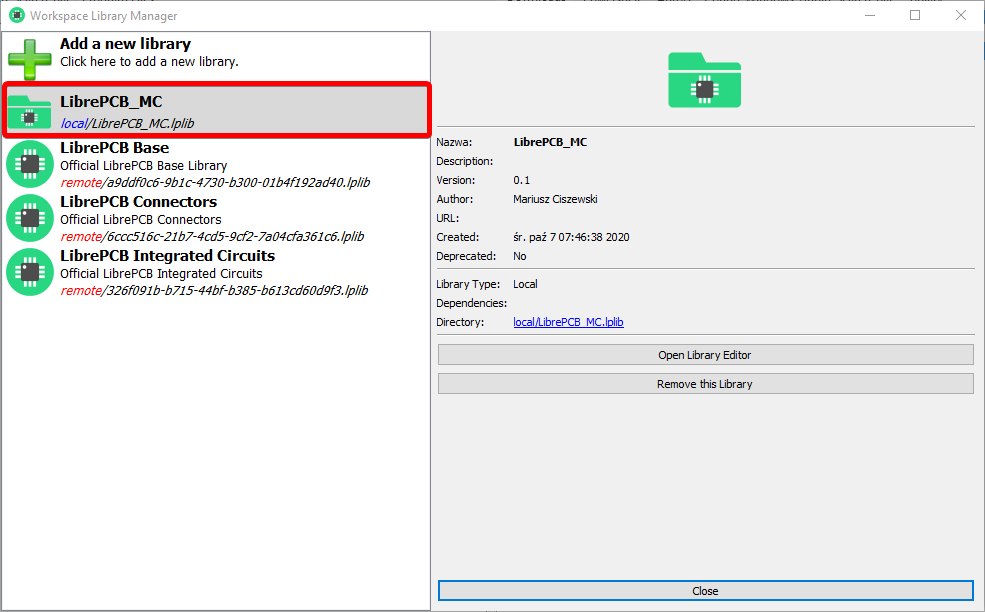The width and height of the screenshot is (985, 612).
Task: Select the LibrePCB Base library title
Action: (x=114, y=148)
